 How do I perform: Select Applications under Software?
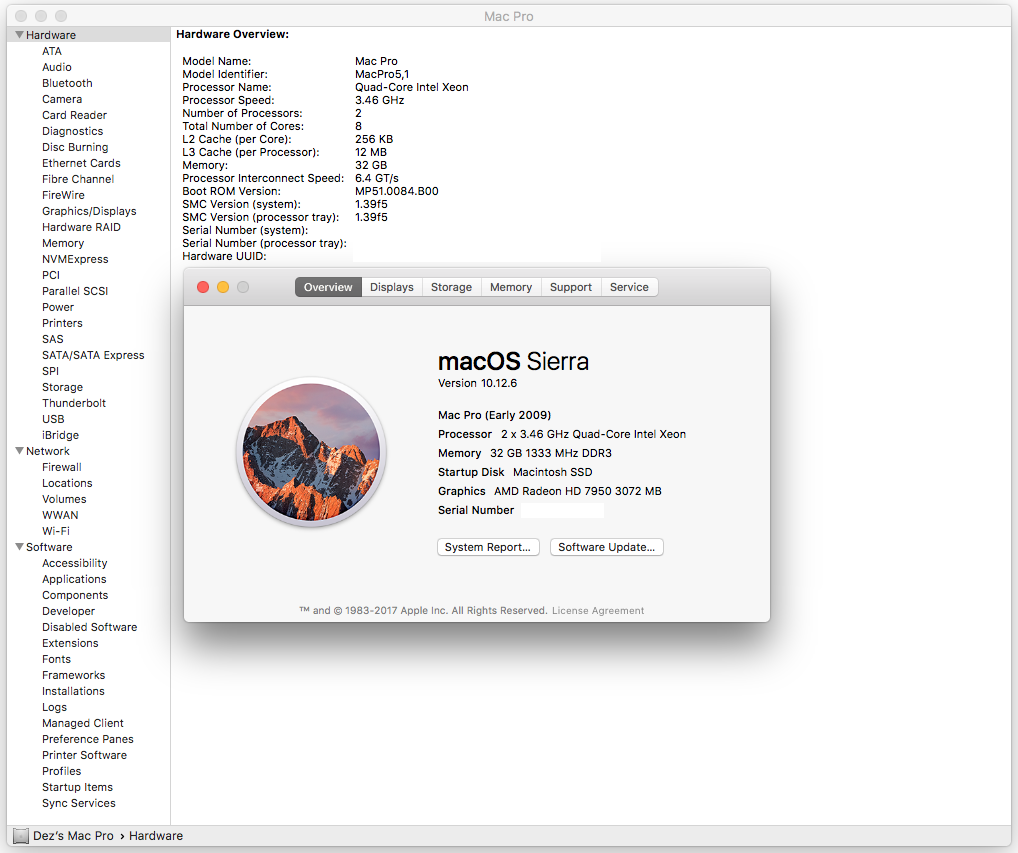coord(74,579)
